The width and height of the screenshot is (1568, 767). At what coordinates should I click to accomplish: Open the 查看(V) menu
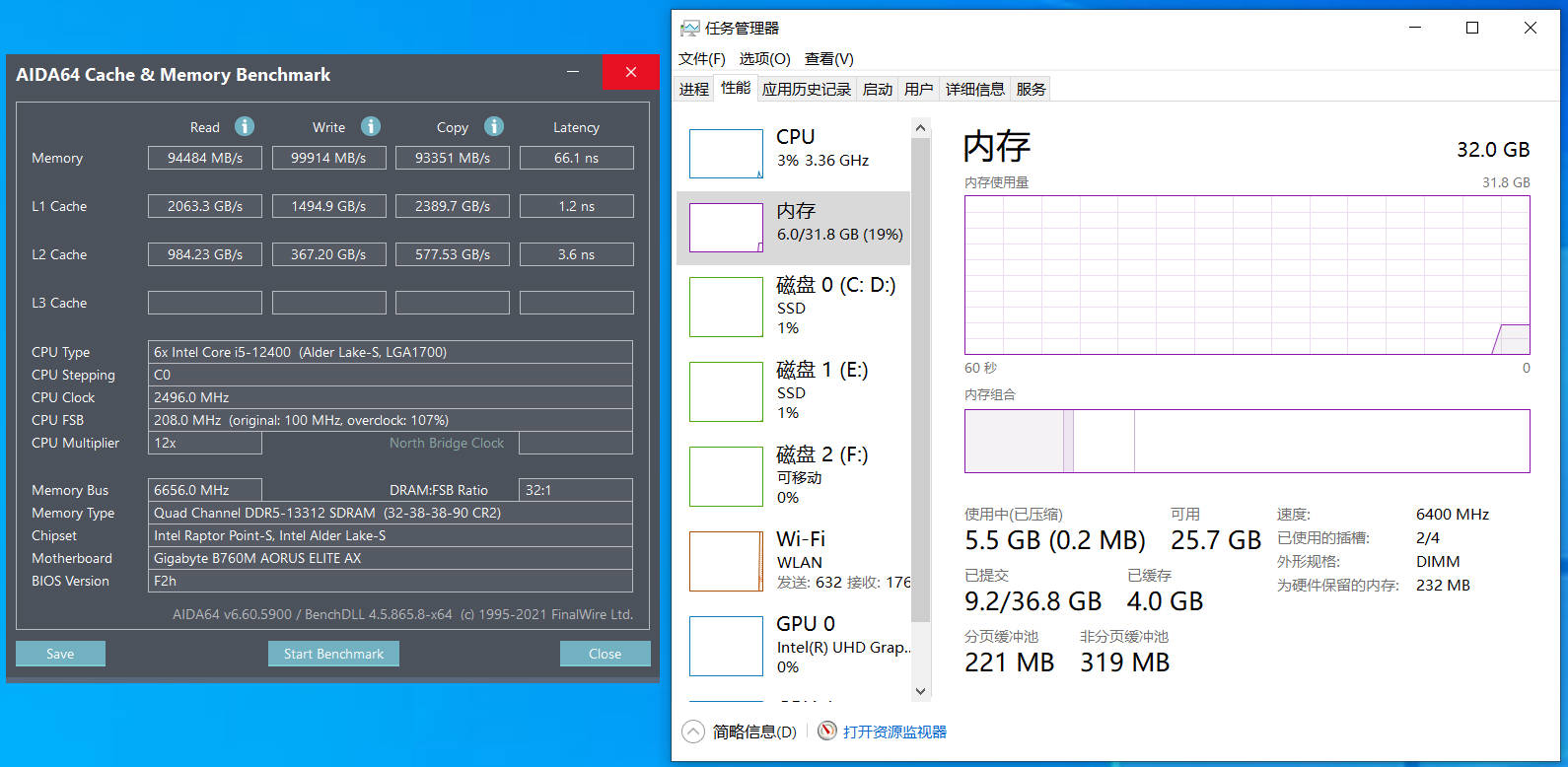point(829,59)
